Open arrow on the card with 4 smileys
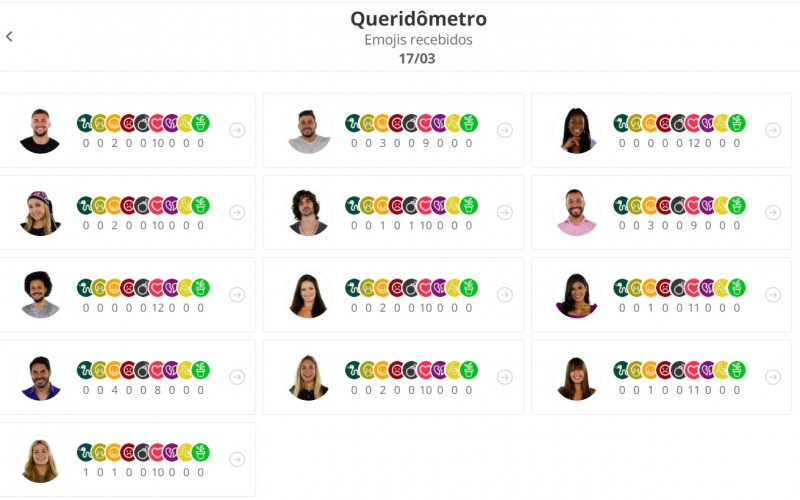 point(237,377)
